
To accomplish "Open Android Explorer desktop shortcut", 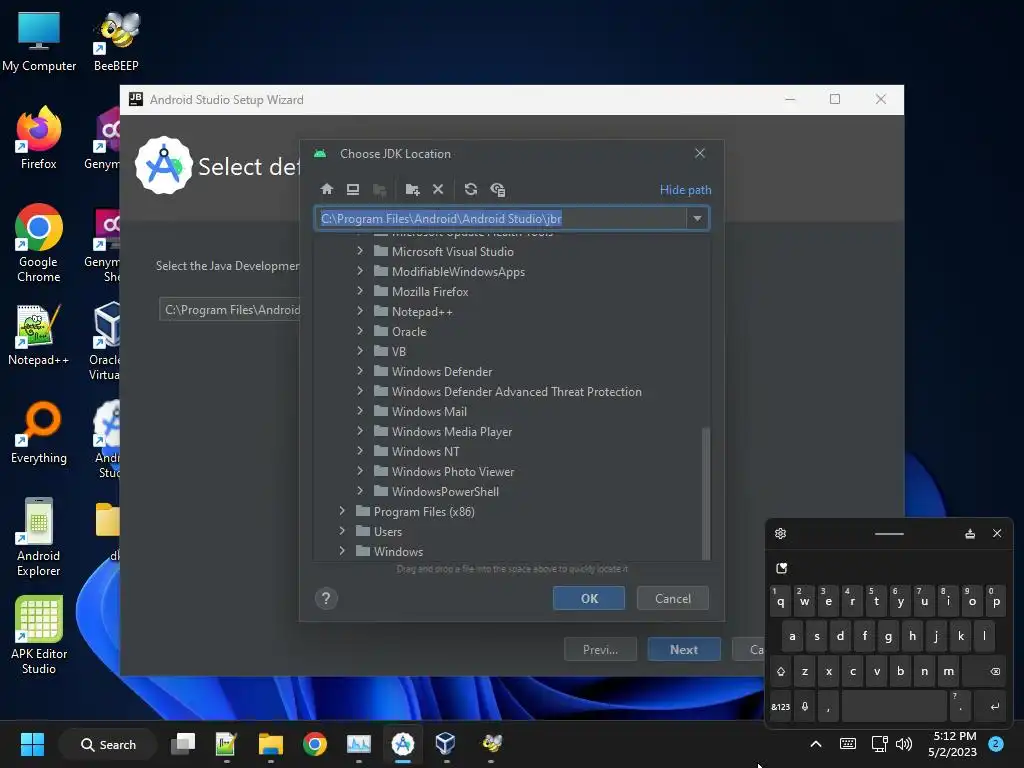I will click(39, 537).
